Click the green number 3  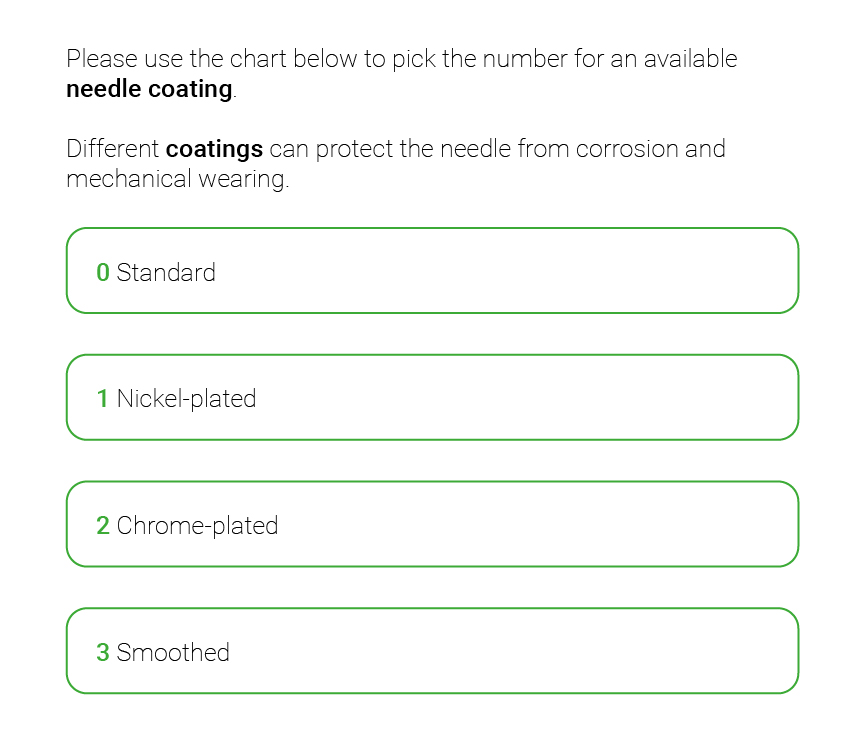click(103, 653)
